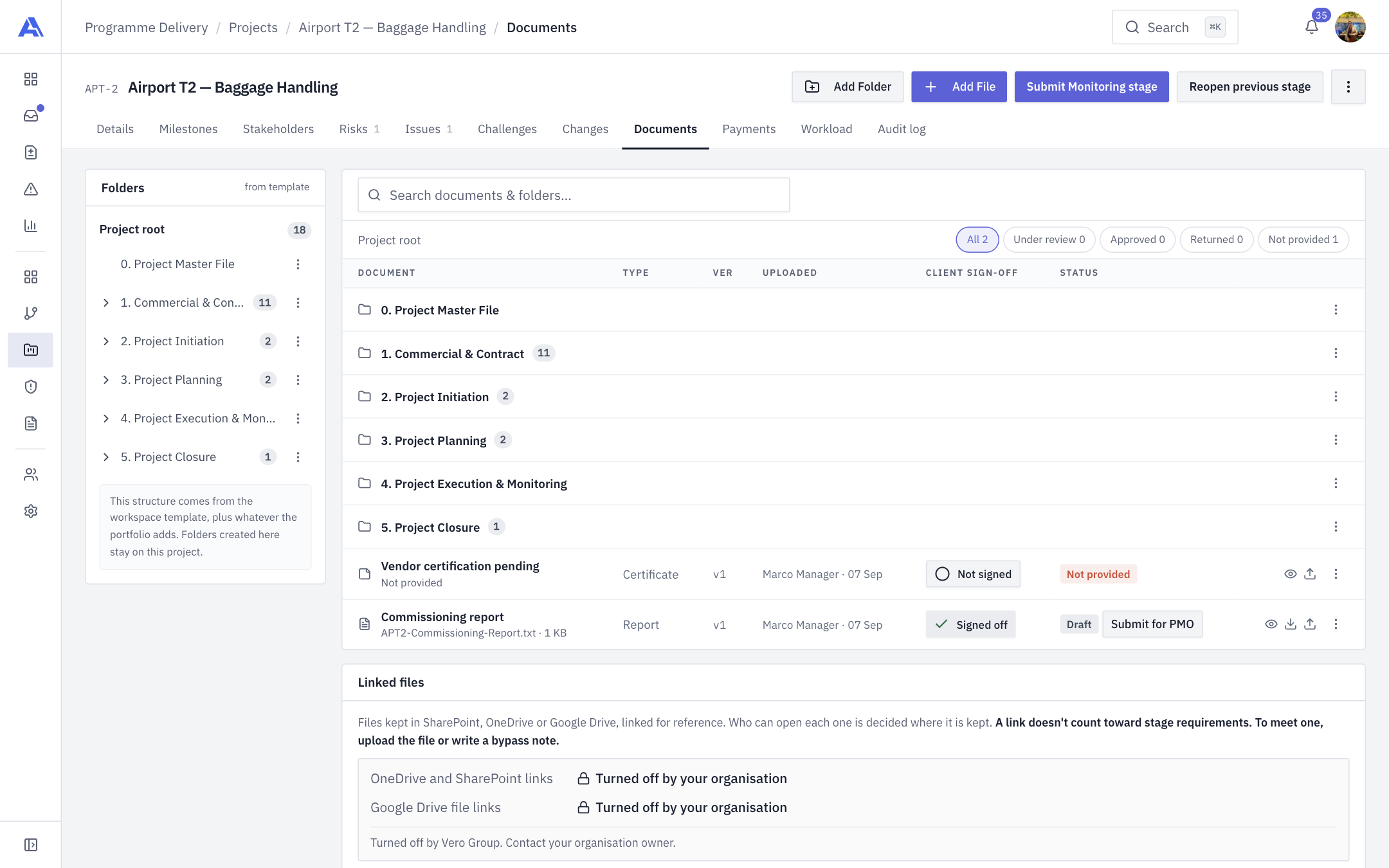Expand 2. Project Initiation folder in tree

[106, 341]
